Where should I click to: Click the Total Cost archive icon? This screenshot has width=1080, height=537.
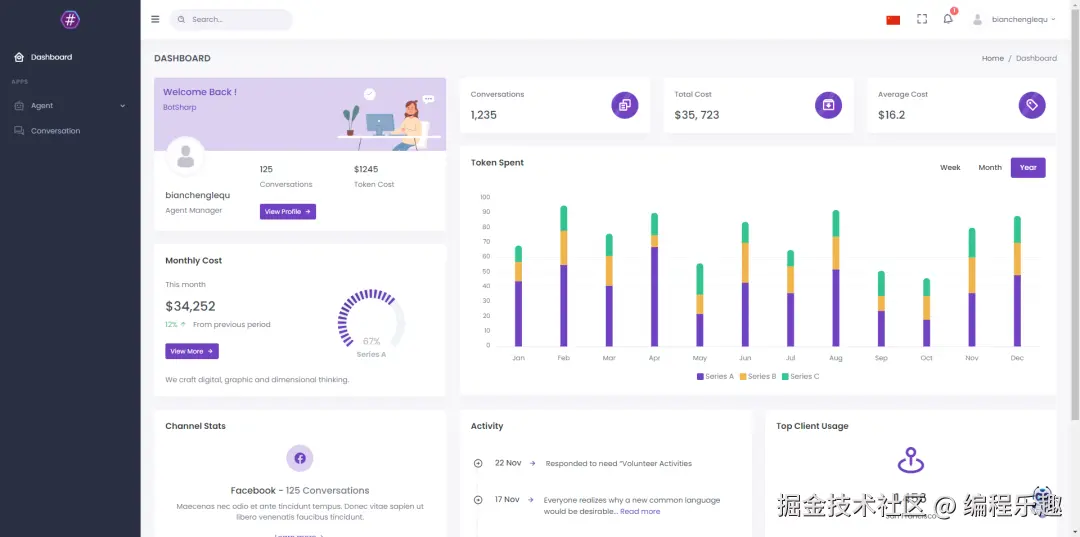[x=829, y=105]
